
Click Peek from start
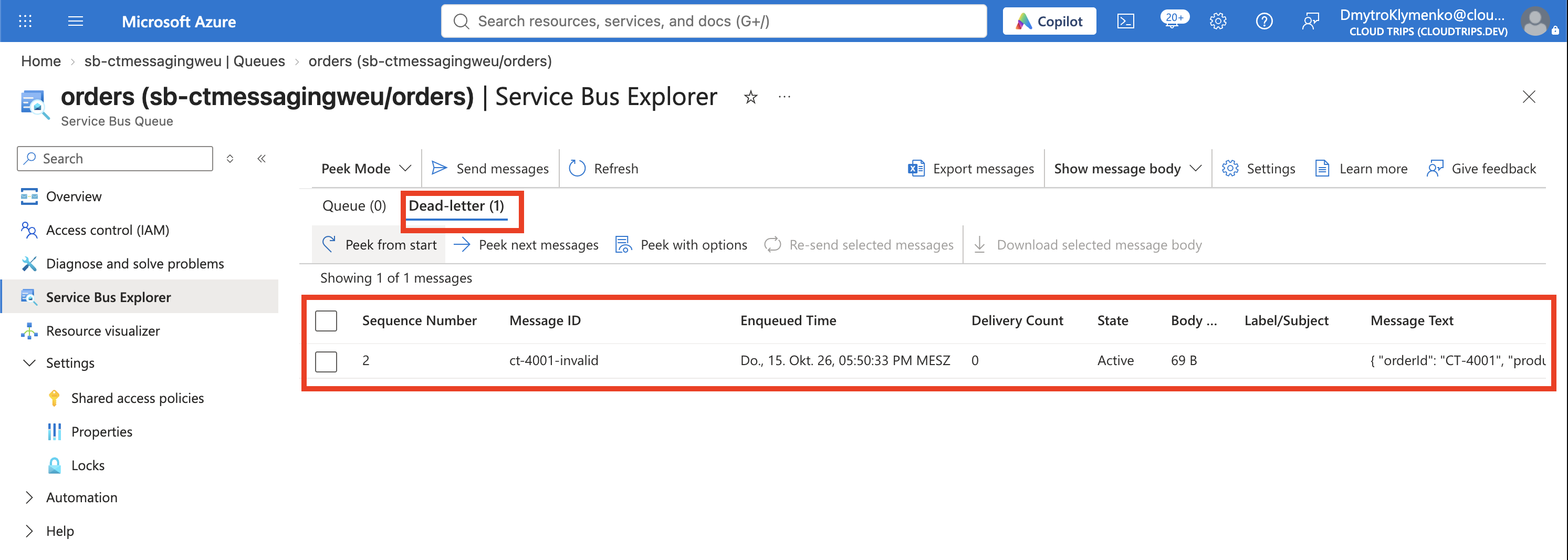[379, 245]
